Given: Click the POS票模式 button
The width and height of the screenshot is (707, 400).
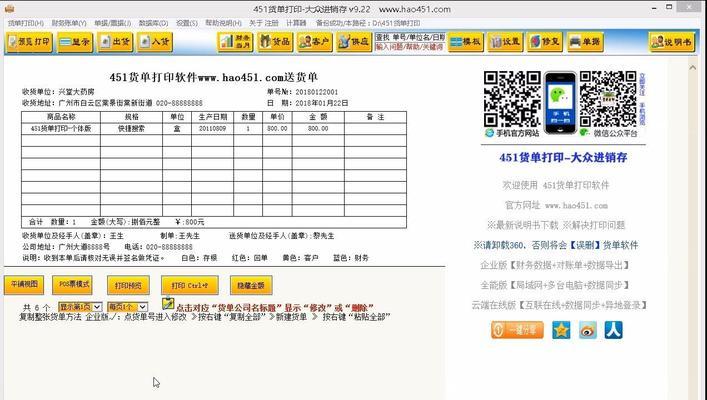Looking at the screenshot, I should pyautogui.click(x=72, y=285).
